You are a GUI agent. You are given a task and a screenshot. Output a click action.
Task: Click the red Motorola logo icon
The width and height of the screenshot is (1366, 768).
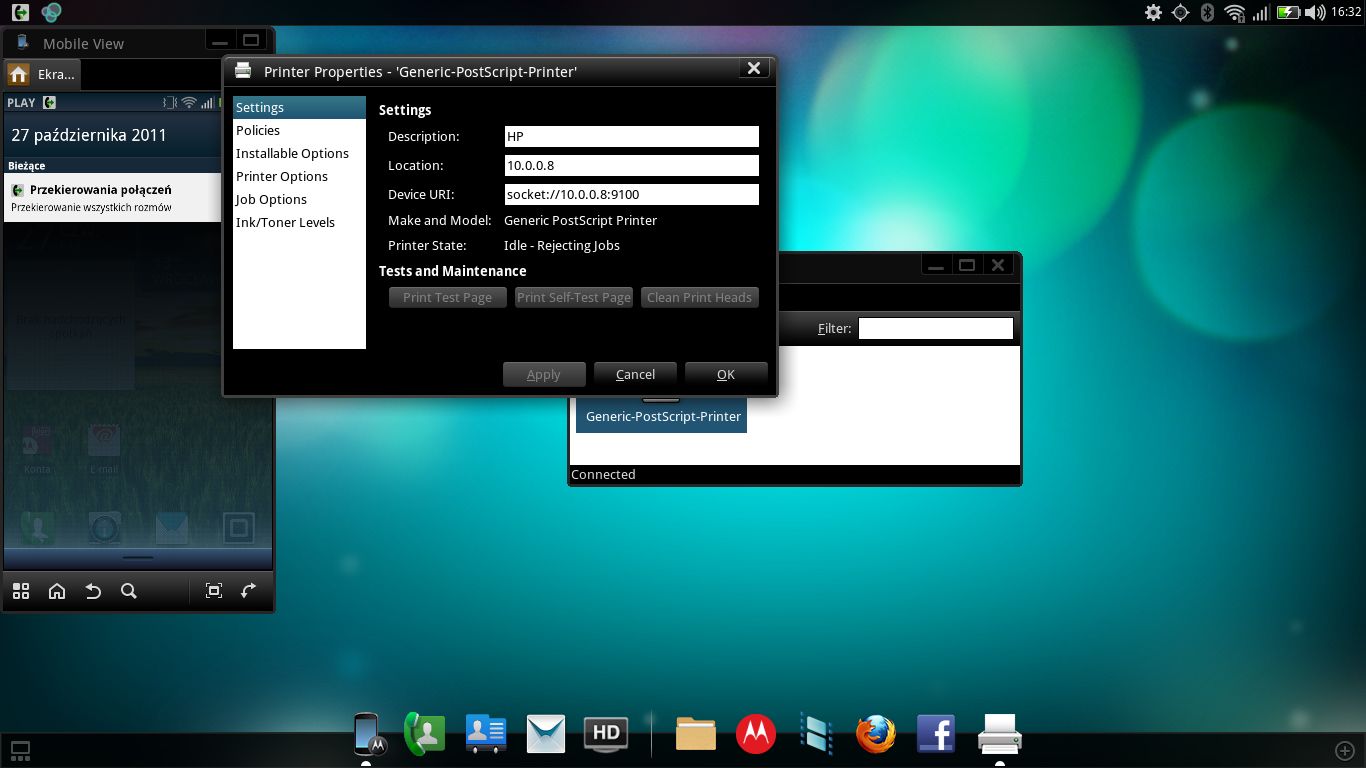[x=756, y=734]
